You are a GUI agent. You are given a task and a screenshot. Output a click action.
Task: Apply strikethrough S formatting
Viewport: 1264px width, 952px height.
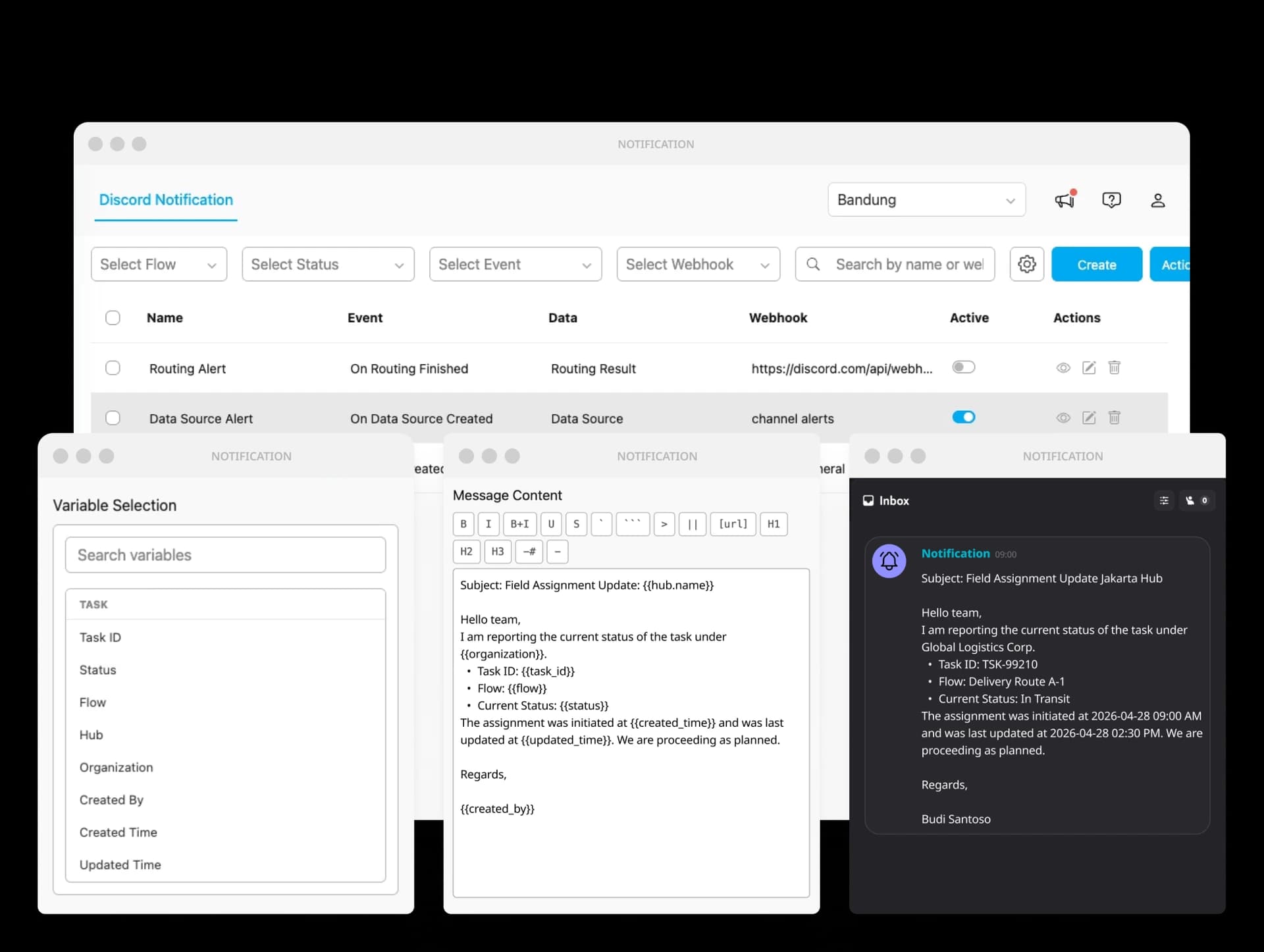tap(576, 524)
